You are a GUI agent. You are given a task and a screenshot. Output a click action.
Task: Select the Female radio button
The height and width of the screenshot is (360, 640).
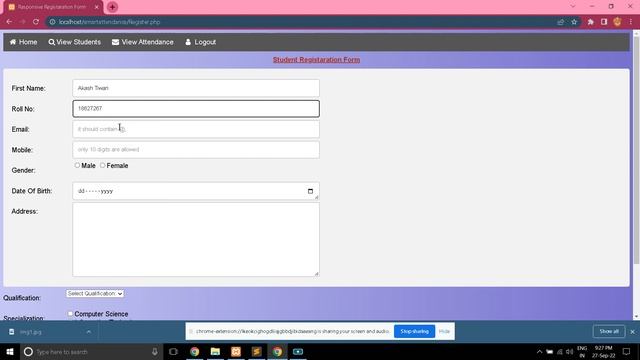point(102,165)
